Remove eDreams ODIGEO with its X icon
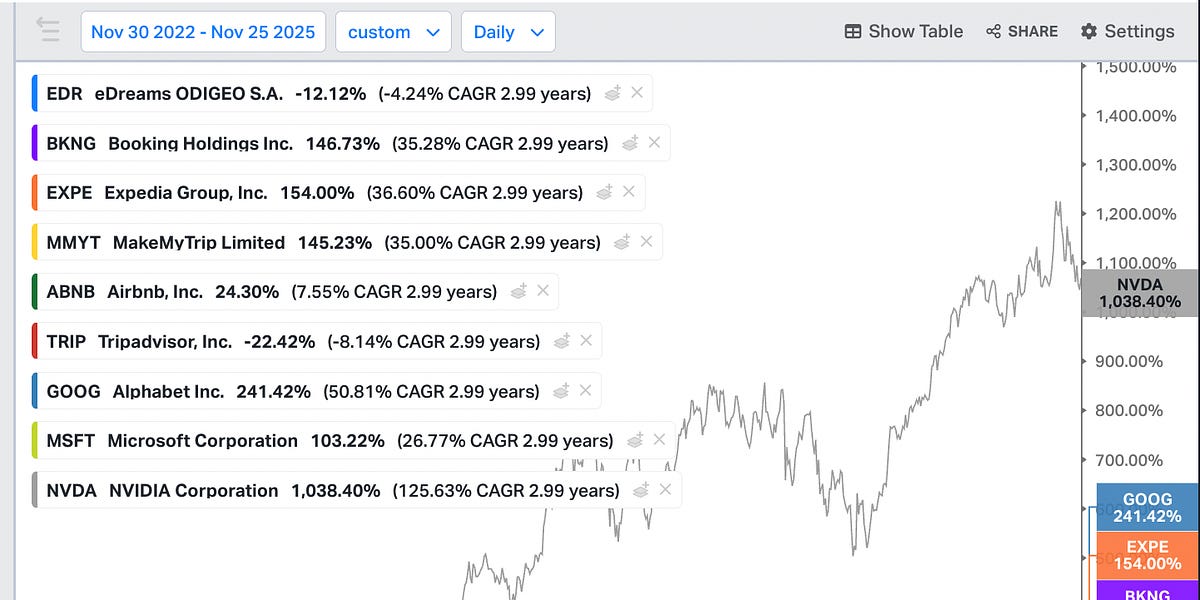The height and width of the screenshot is (600, 1200). click(637, 93)
